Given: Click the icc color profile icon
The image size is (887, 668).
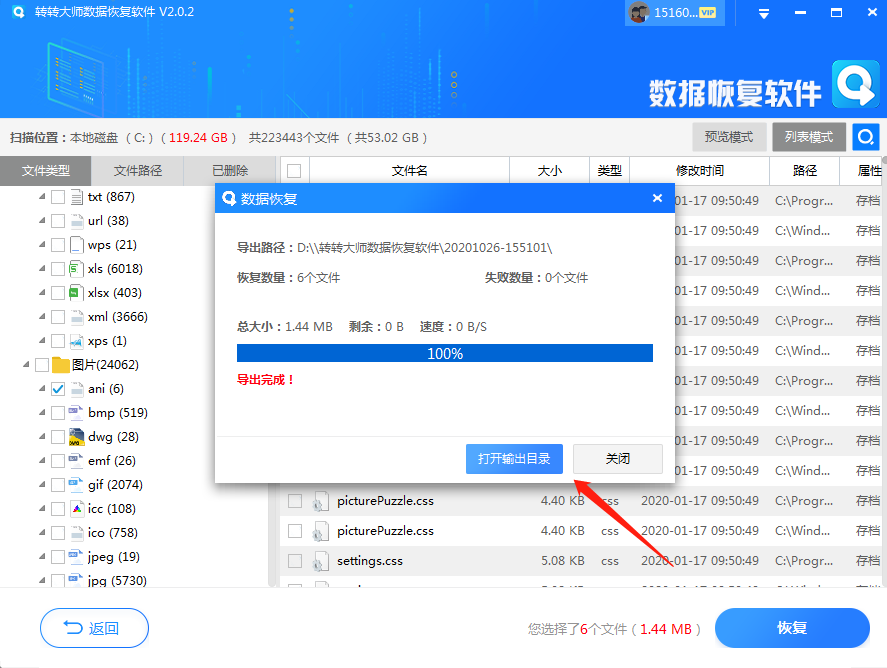Looking at the screenshot, I should (x=76, y=509).
